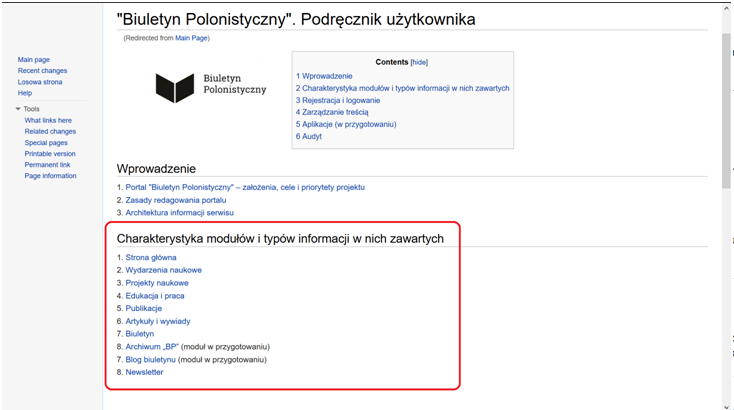Open Main page in sidebar

pos(33,60)
